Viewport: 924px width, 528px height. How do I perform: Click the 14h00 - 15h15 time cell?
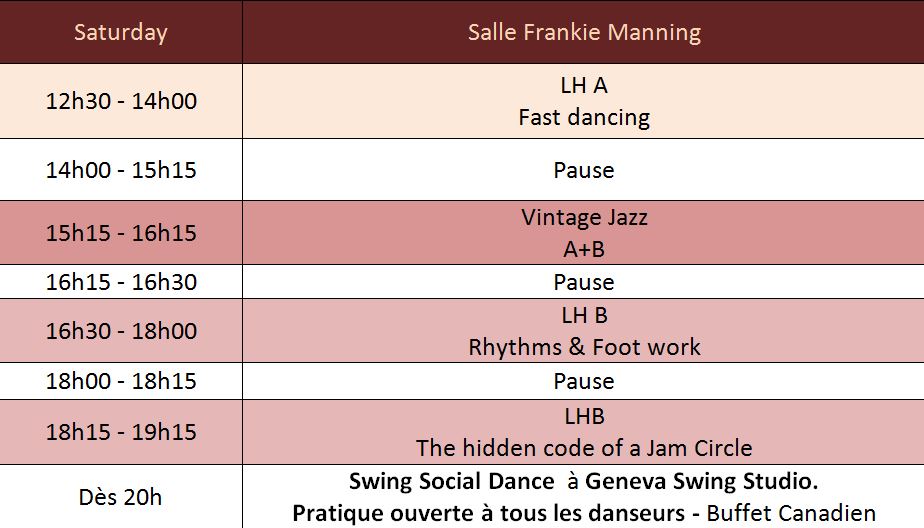pos(121,170)
